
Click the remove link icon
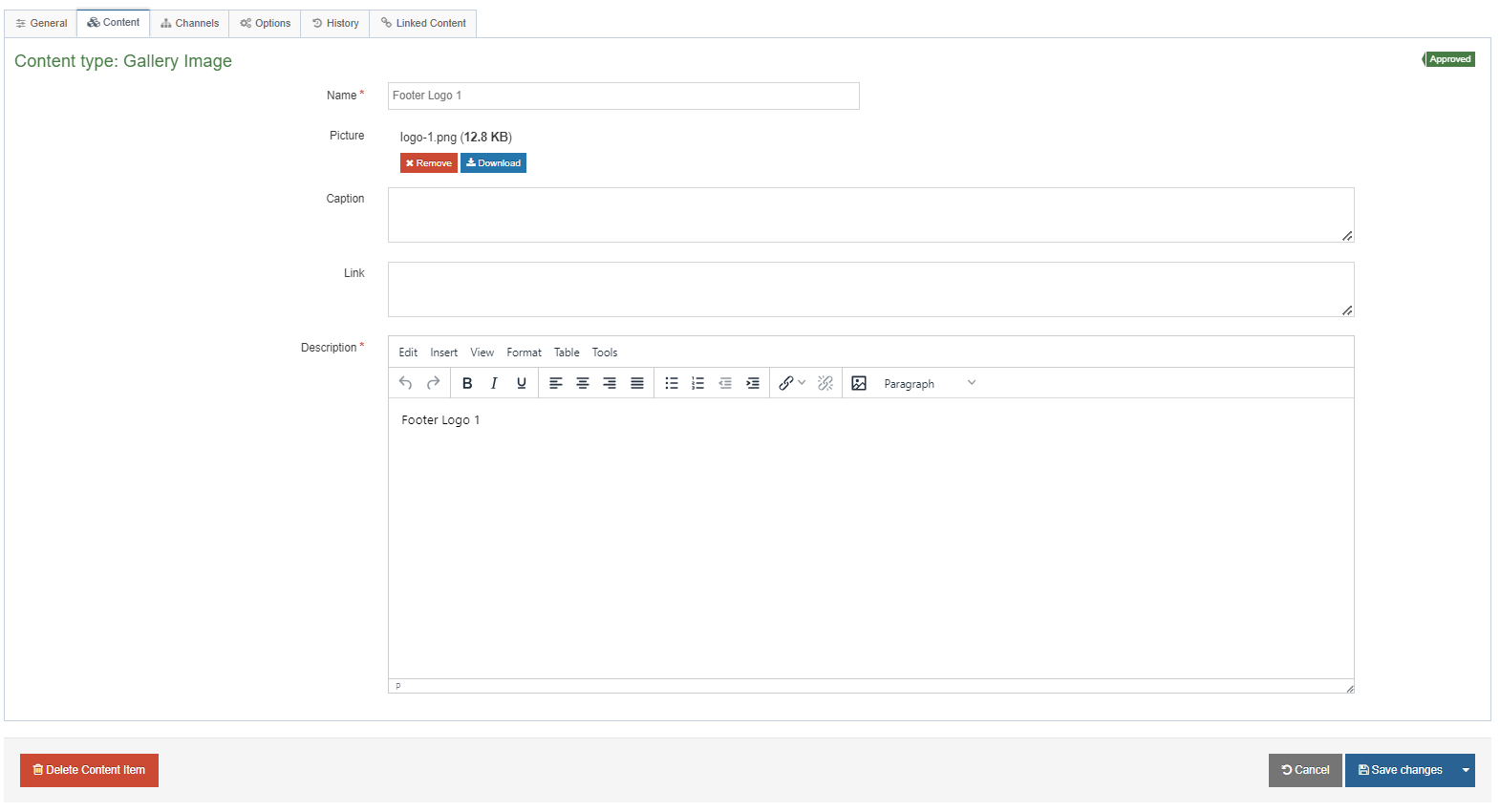[825, 383]
